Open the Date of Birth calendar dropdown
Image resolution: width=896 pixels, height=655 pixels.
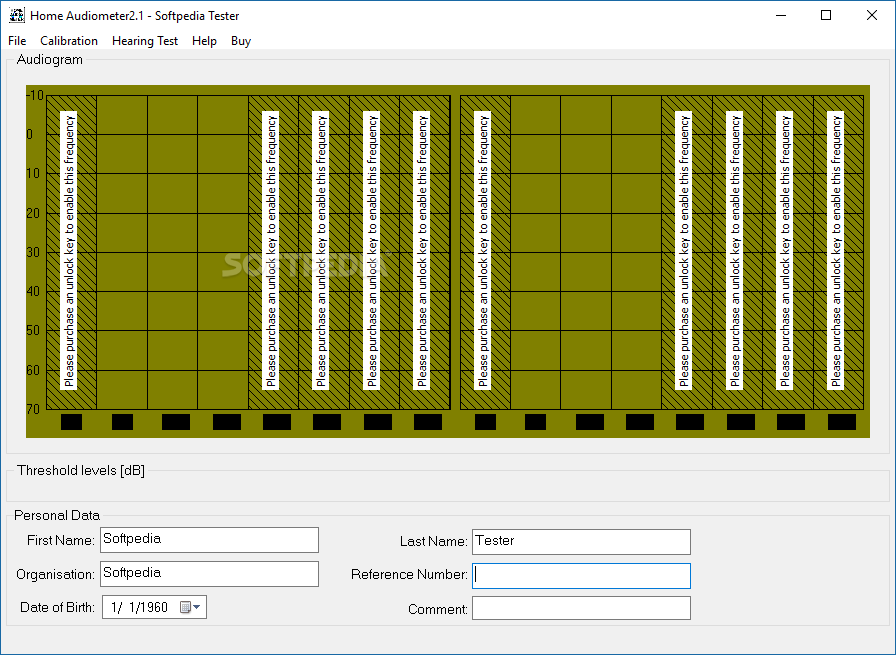pyautogui.click(x=190, y=607)
